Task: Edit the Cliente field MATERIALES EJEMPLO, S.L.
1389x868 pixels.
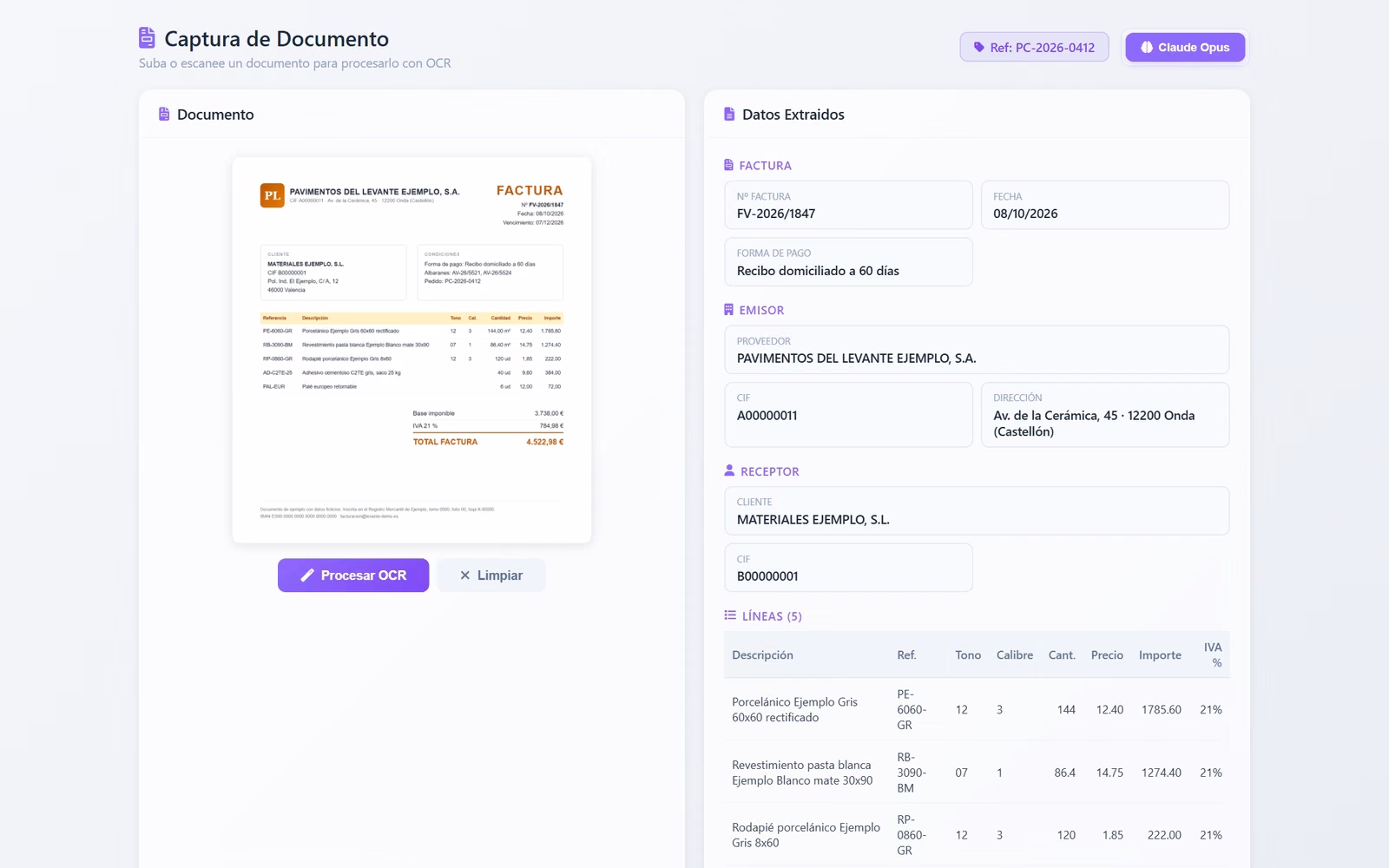Action: coord(977,510)
